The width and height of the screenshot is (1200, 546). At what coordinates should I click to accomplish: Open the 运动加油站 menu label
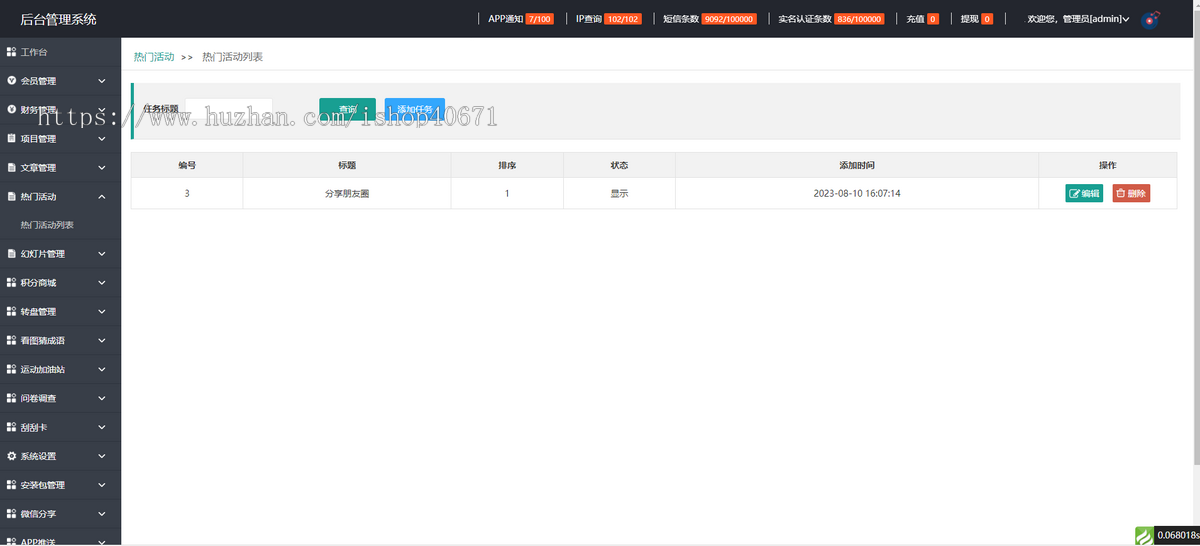click(43, 370)
